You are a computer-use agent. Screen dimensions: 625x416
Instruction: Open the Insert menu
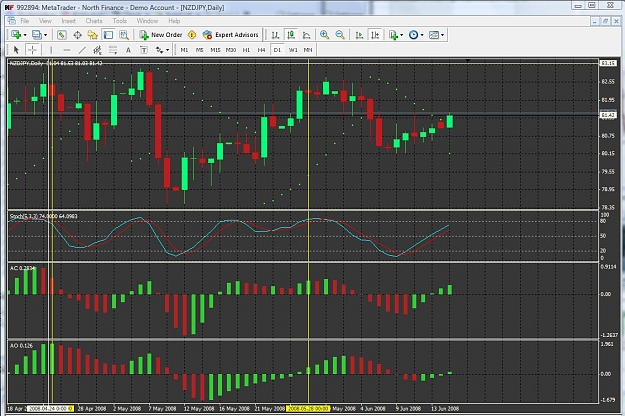(x=69, y=21)
